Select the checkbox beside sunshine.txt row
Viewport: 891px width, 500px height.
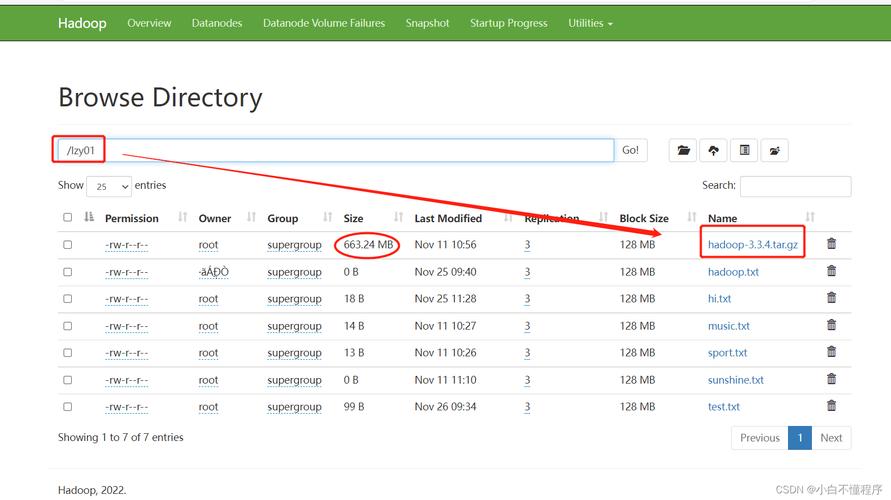coord(68,380)
